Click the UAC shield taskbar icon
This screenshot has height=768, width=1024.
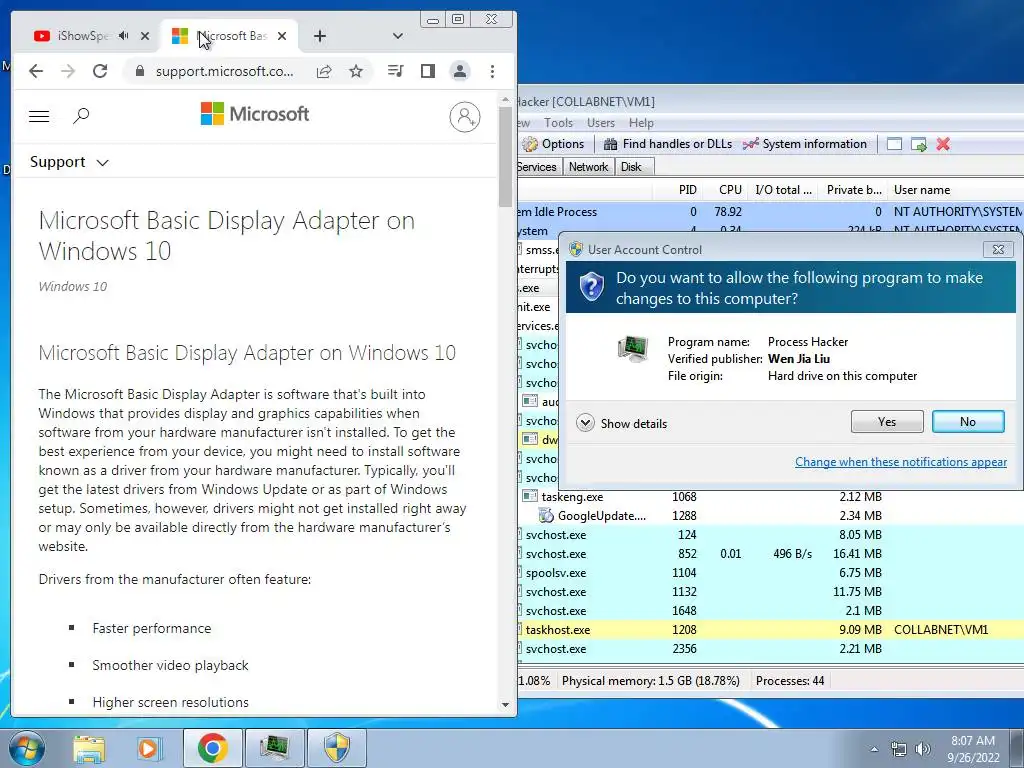[337, 748]
